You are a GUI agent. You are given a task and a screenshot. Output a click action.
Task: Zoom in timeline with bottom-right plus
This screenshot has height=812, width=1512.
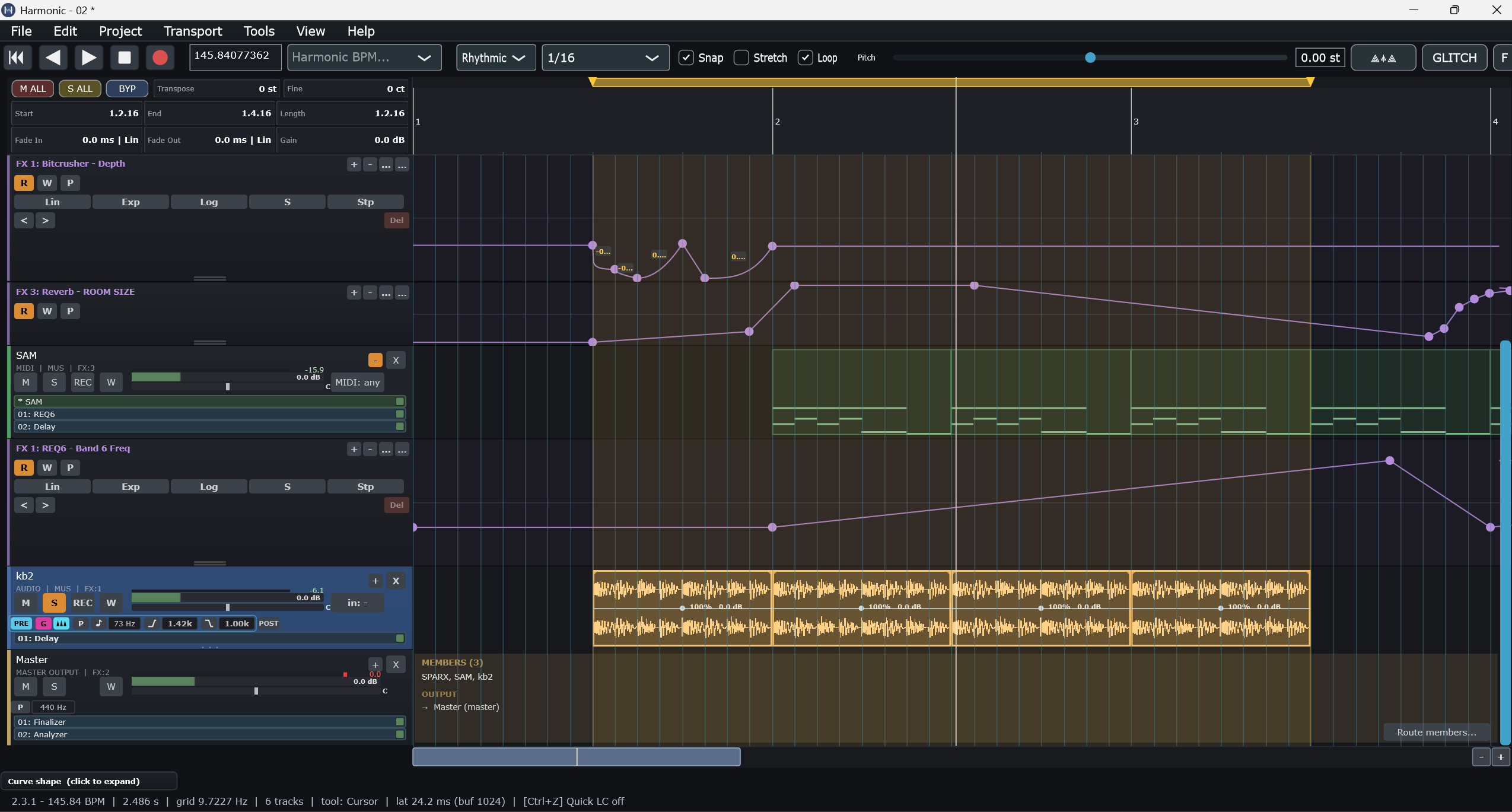(x=1500, y=757)
